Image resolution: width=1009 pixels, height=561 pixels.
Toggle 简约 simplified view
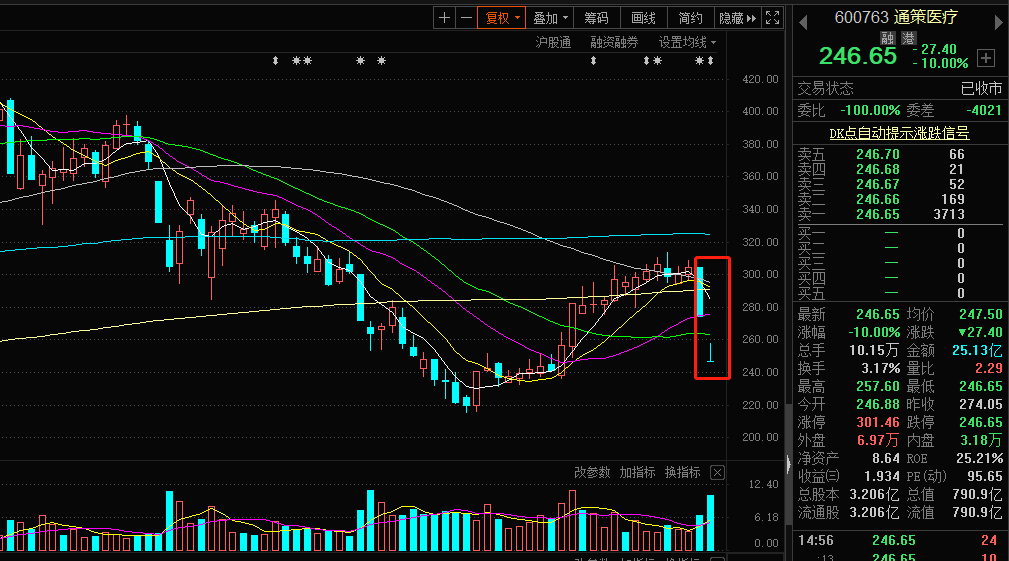click(x=690, y=18)
